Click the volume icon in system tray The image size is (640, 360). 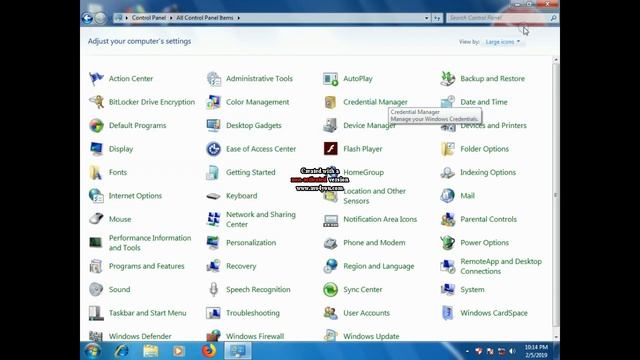pyautogui.click(x=512, y=351)
